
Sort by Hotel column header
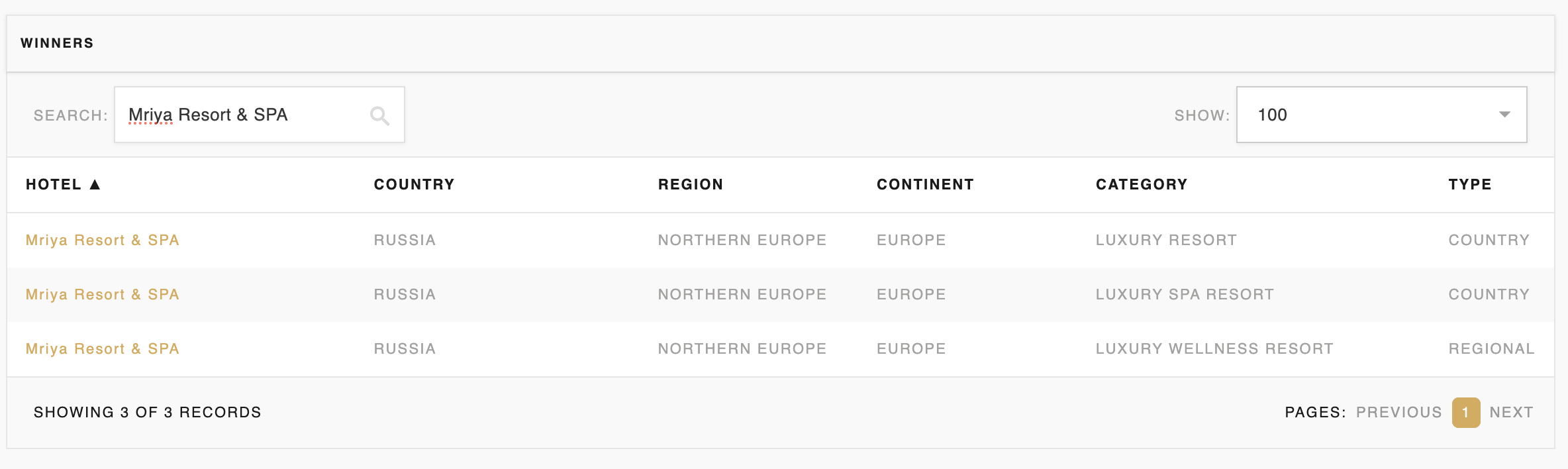click(x=54, y=185)
